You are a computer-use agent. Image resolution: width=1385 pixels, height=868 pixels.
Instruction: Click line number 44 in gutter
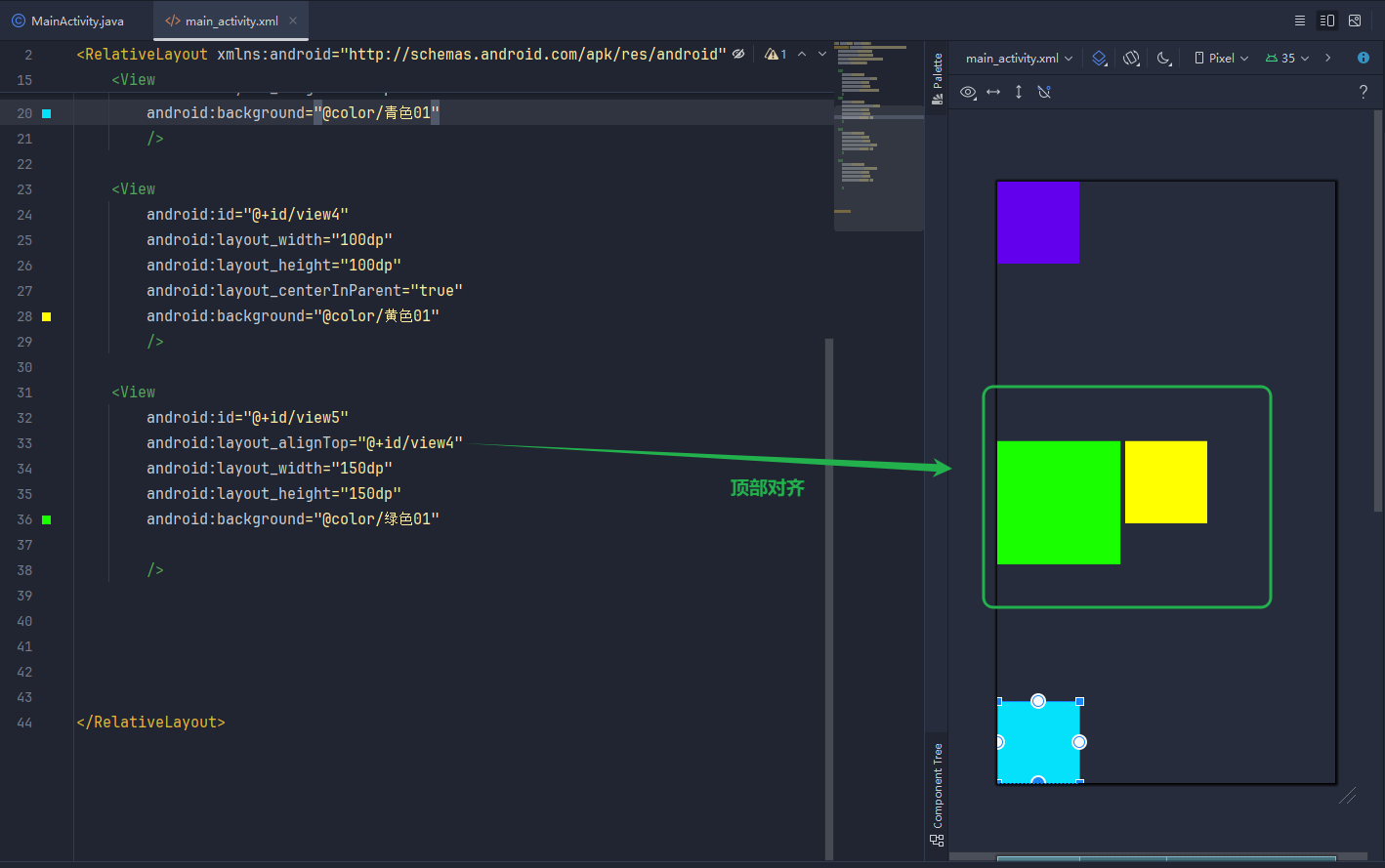[24, 723]
